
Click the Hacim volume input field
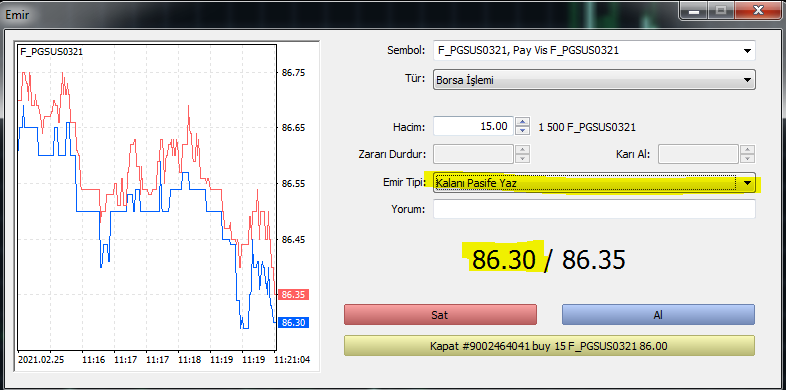click(x=474, y=126)
